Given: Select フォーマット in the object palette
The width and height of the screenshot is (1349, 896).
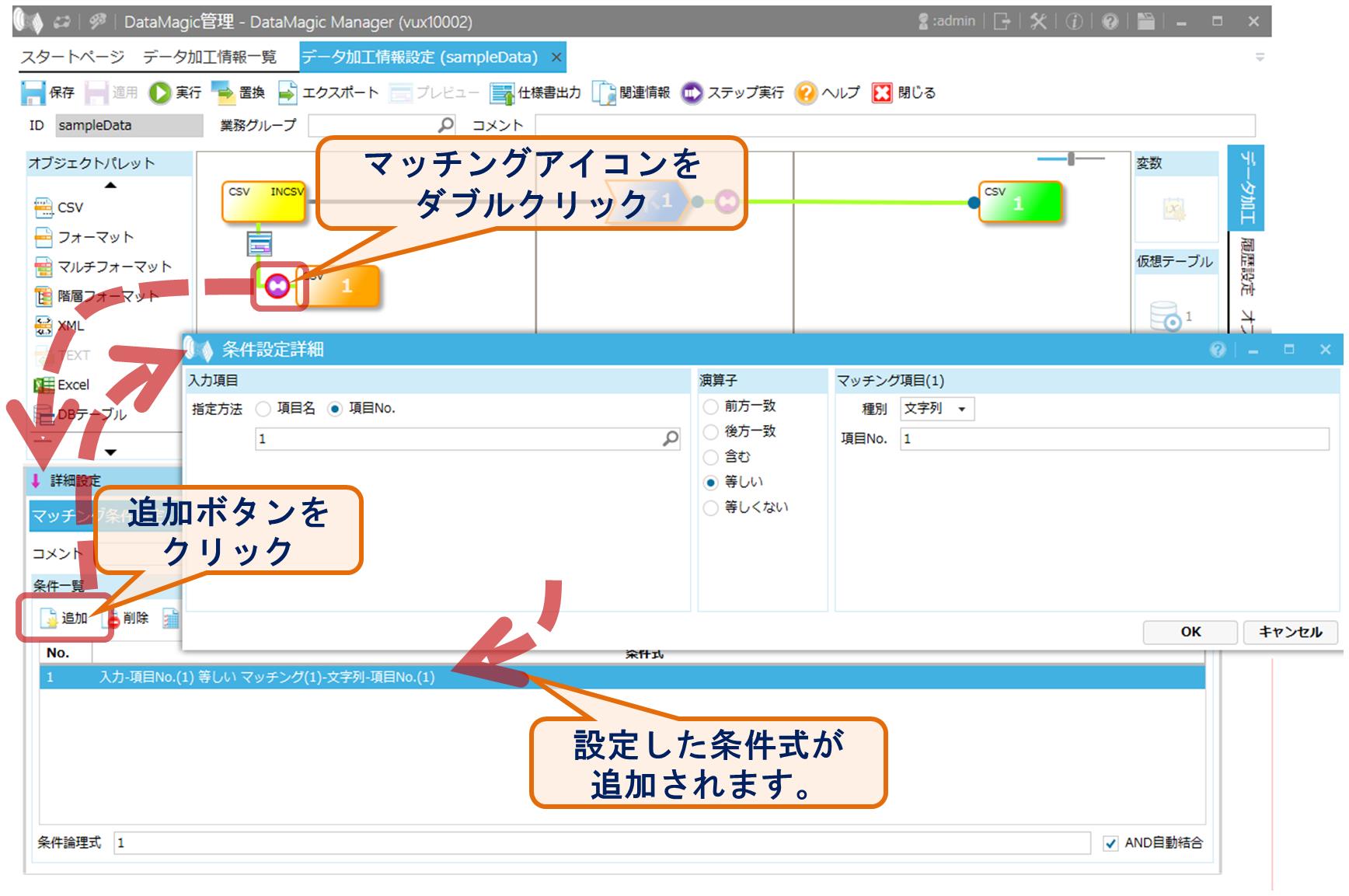Looking at the screenshot, I should 84,237.
